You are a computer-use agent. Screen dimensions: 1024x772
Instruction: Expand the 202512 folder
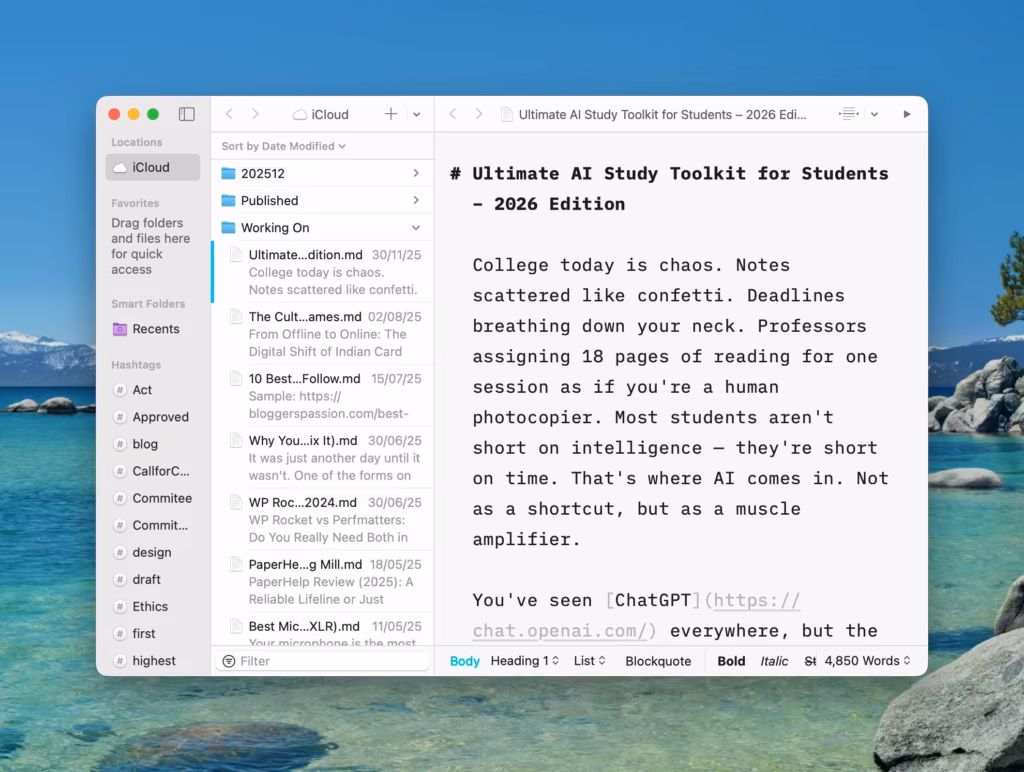click(415, 173)
